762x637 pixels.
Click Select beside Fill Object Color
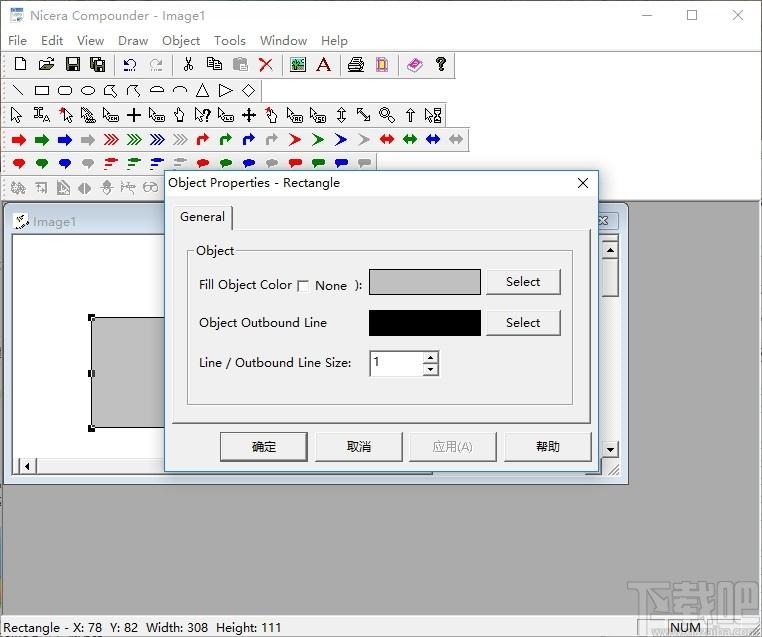coord(523,282)
